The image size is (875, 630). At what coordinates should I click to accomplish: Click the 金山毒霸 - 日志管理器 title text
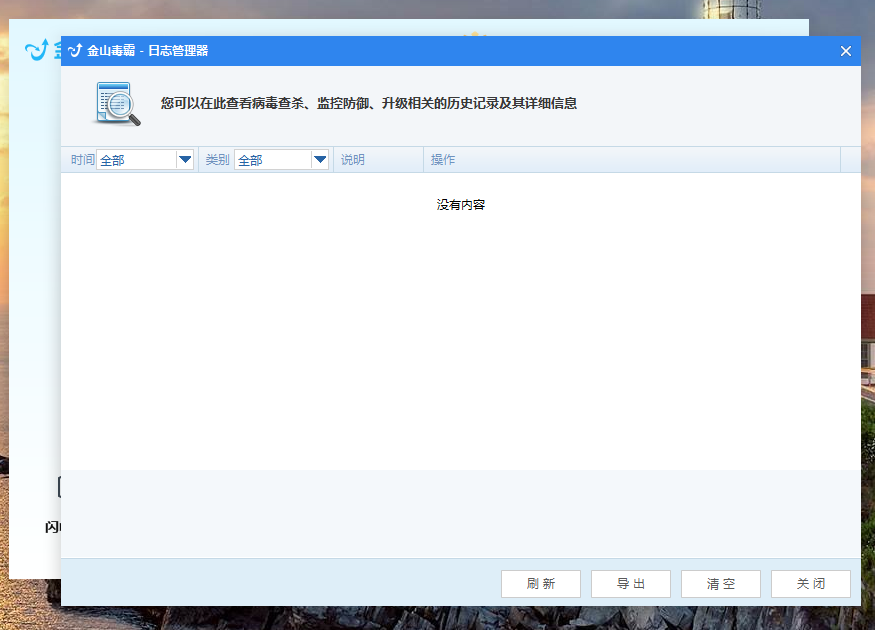[x=148, y=51]
